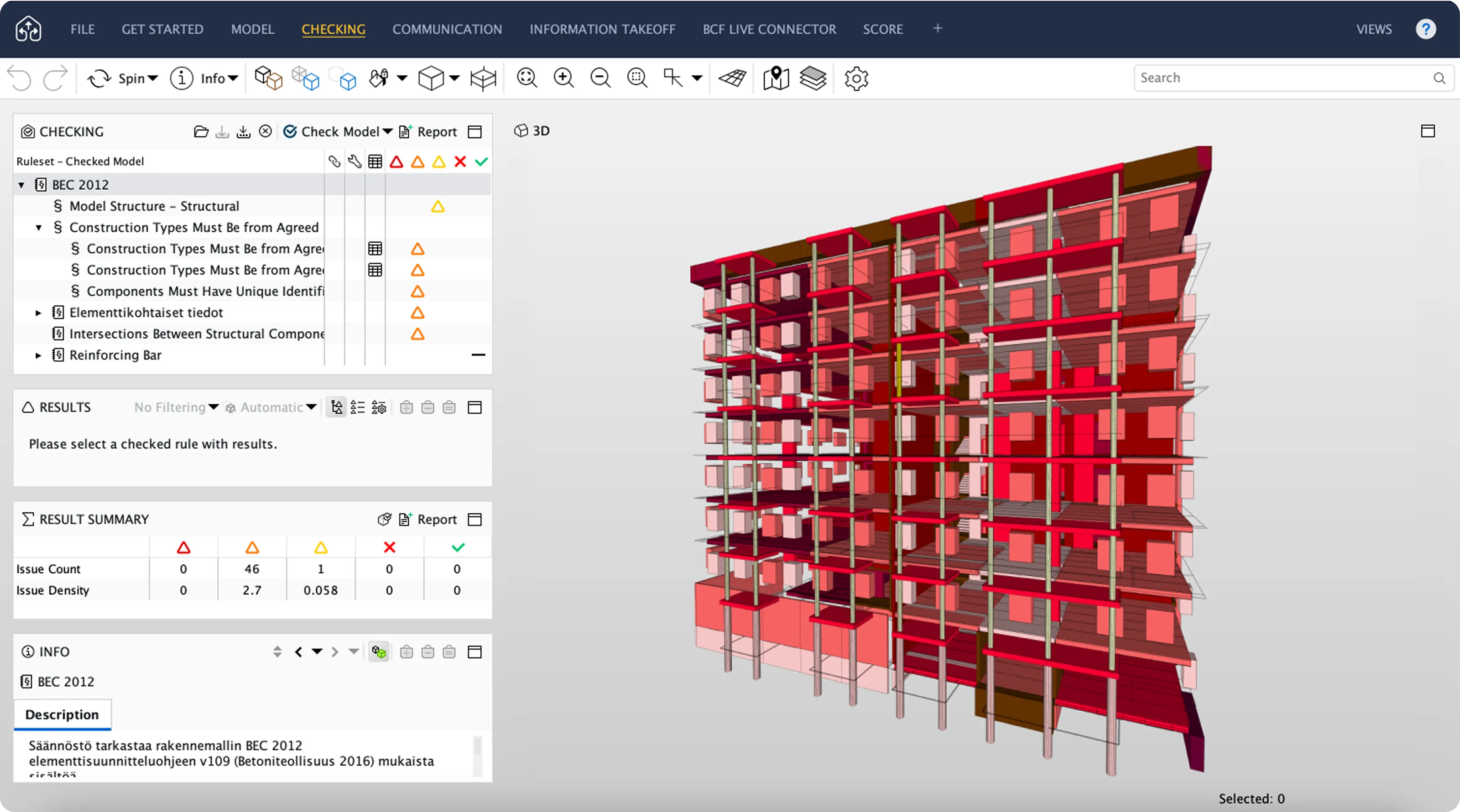Viewport: 1460px width, 812px height.
Task: Click into the Search field
Action: [1281, 78]
